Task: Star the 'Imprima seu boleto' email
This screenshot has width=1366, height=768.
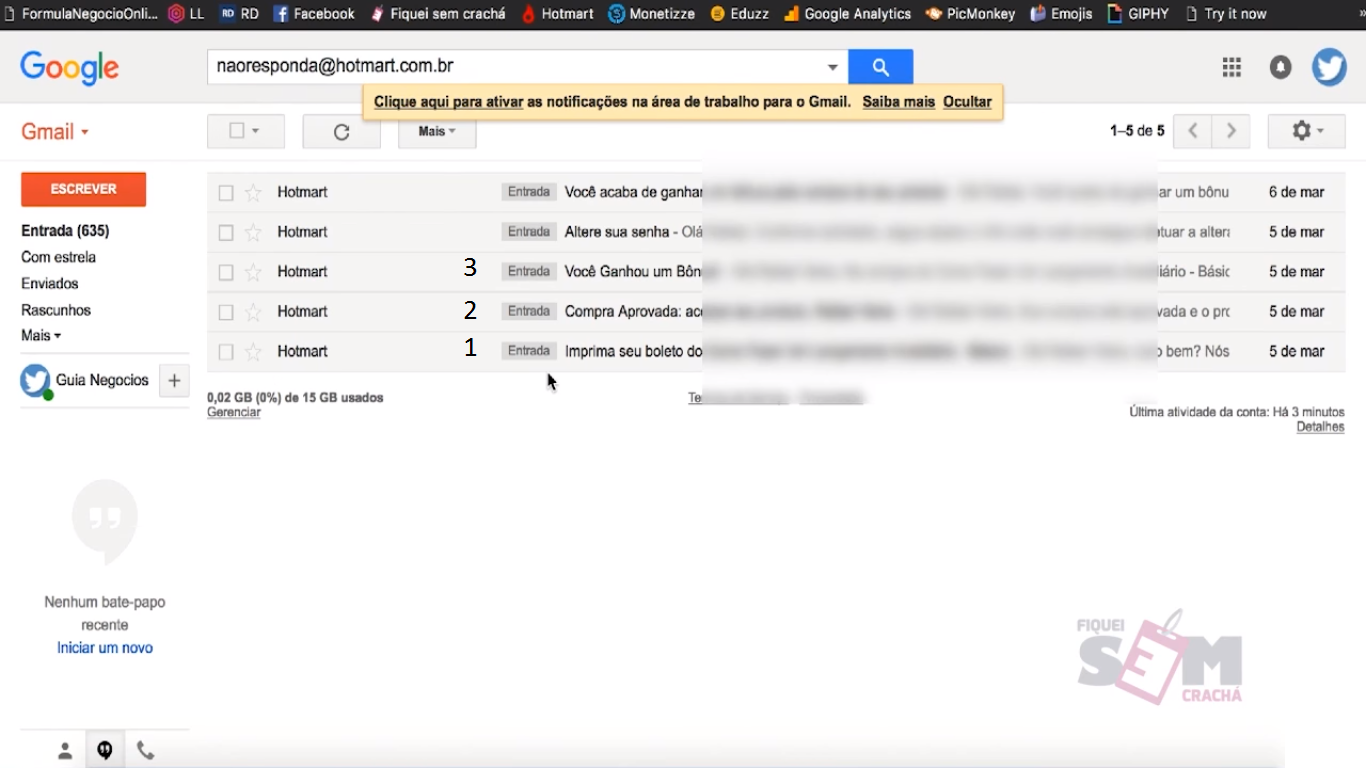Action: [253, 352]
